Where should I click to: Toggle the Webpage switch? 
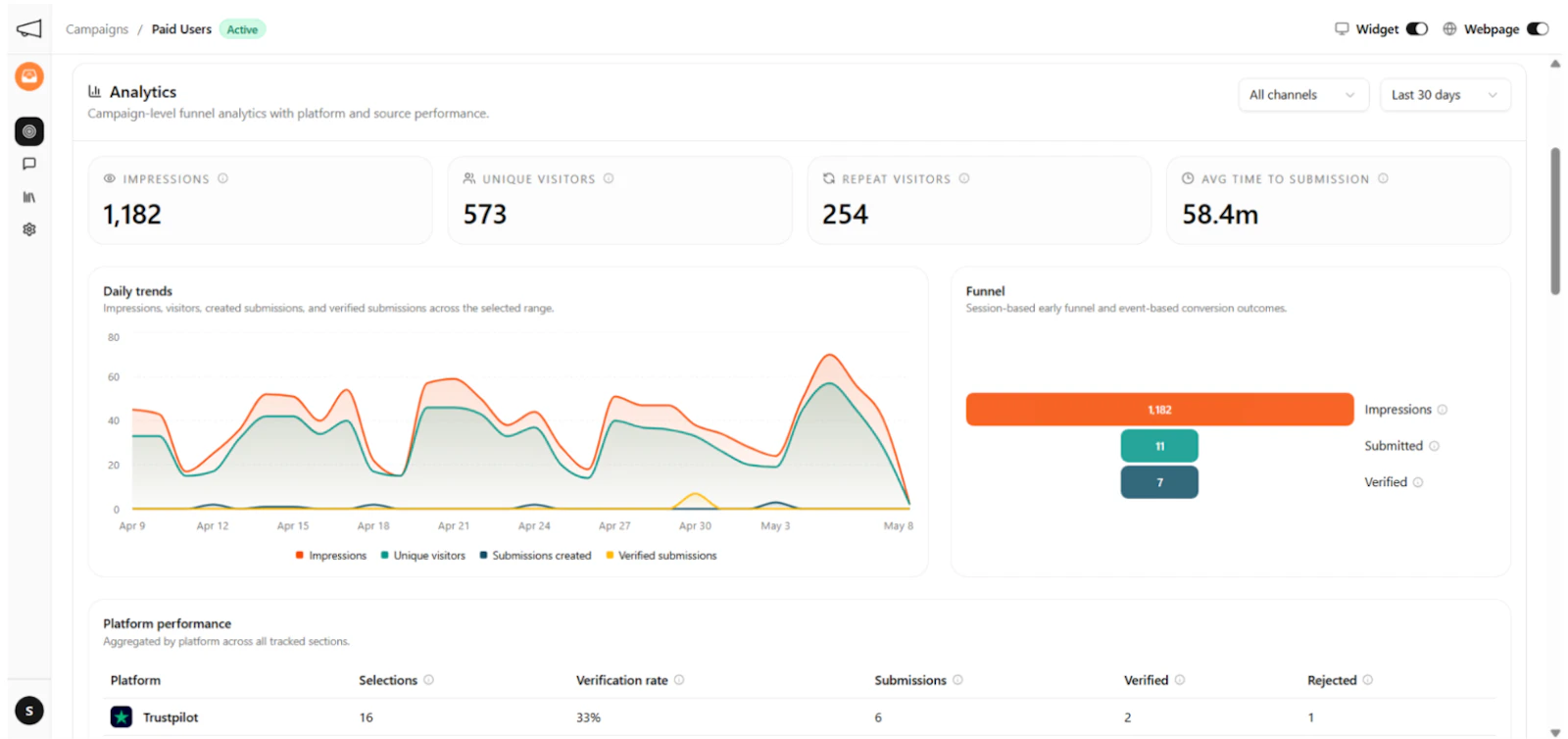pos(1538,28)
